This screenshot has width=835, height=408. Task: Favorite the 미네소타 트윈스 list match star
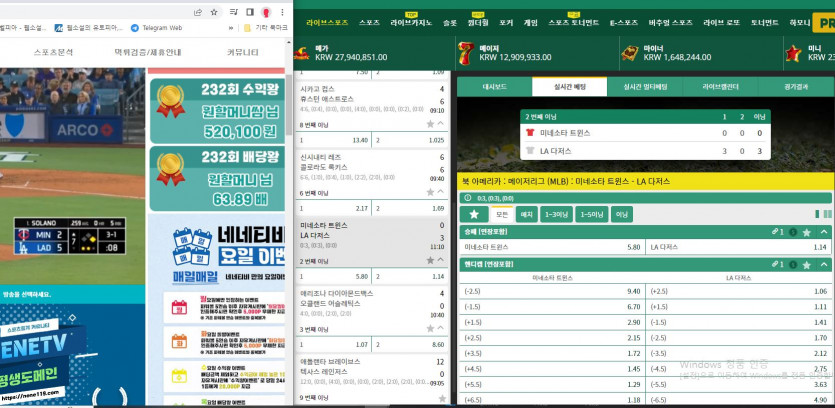coord(430,260)
